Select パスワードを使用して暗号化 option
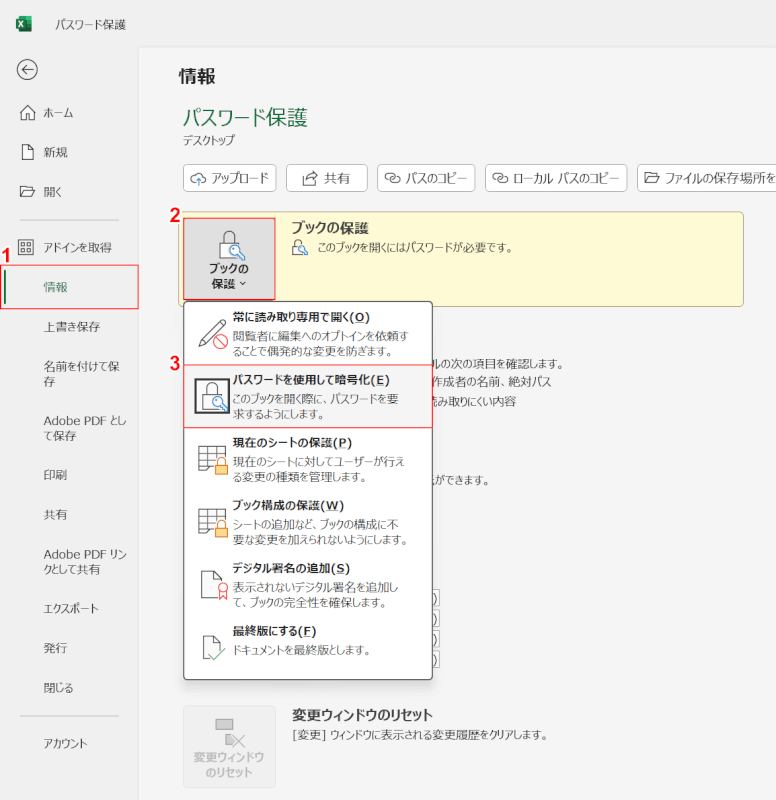This screenshot has height=800, width=776. [x=308, y=396]
